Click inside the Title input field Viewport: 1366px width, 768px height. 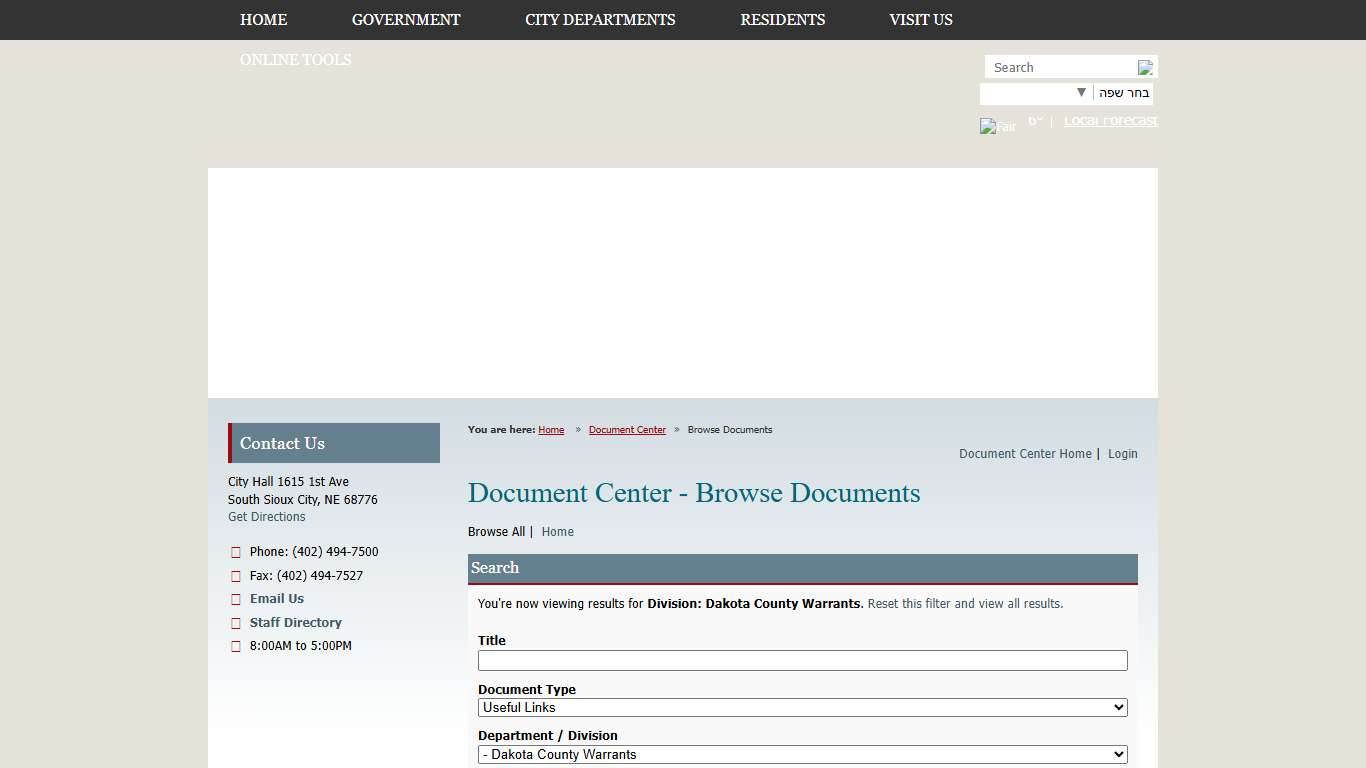(801, 660)
